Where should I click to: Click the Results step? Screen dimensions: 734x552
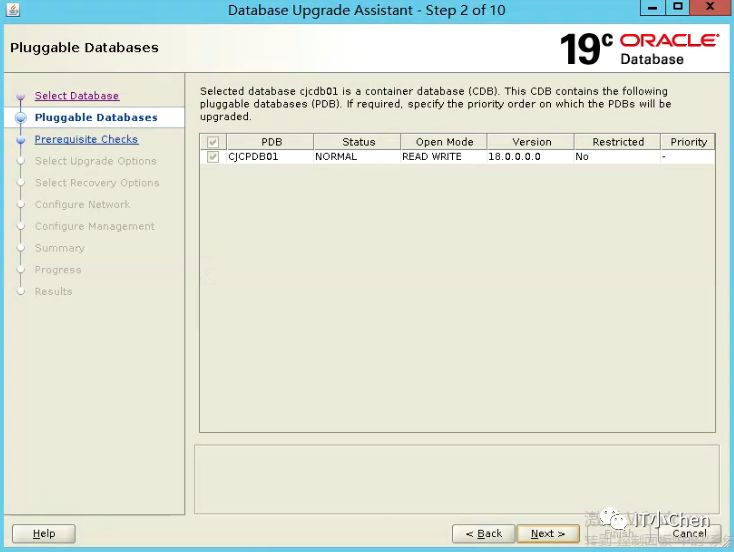tap(53, 291)
